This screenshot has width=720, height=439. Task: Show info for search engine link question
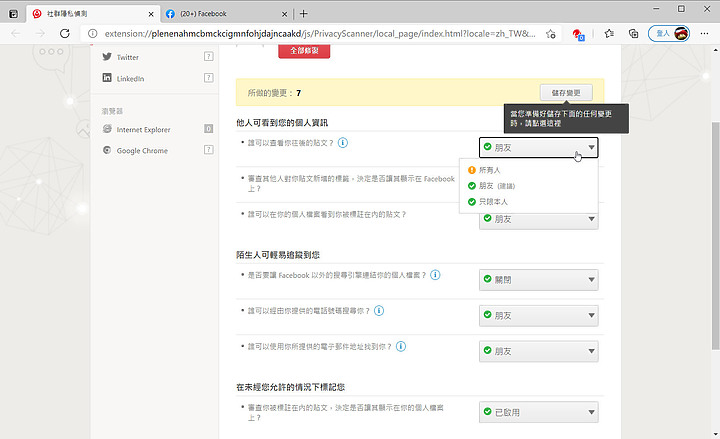click(x=435, y=275)
